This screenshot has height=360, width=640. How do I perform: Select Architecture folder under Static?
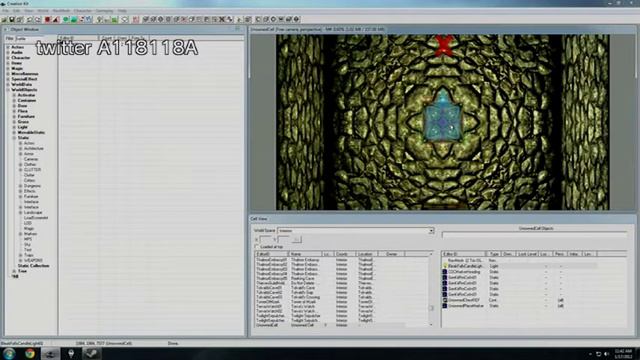click(34, 149)
